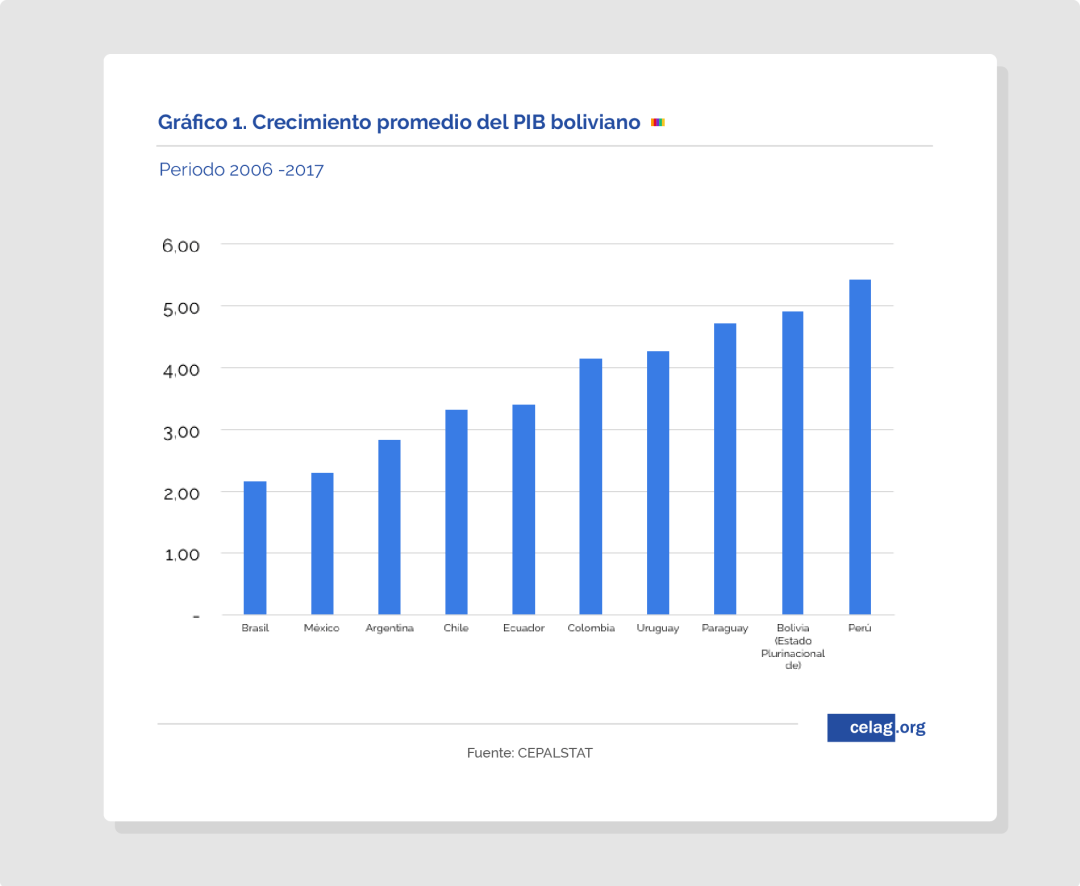Click the 'Fuente: CEPALSTAT' source text

click(x=529, y=753)
